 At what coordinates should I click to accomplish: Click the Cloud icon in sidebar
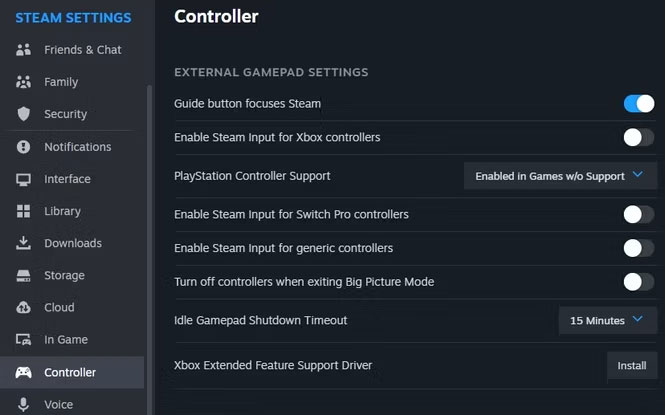point(23,308)
